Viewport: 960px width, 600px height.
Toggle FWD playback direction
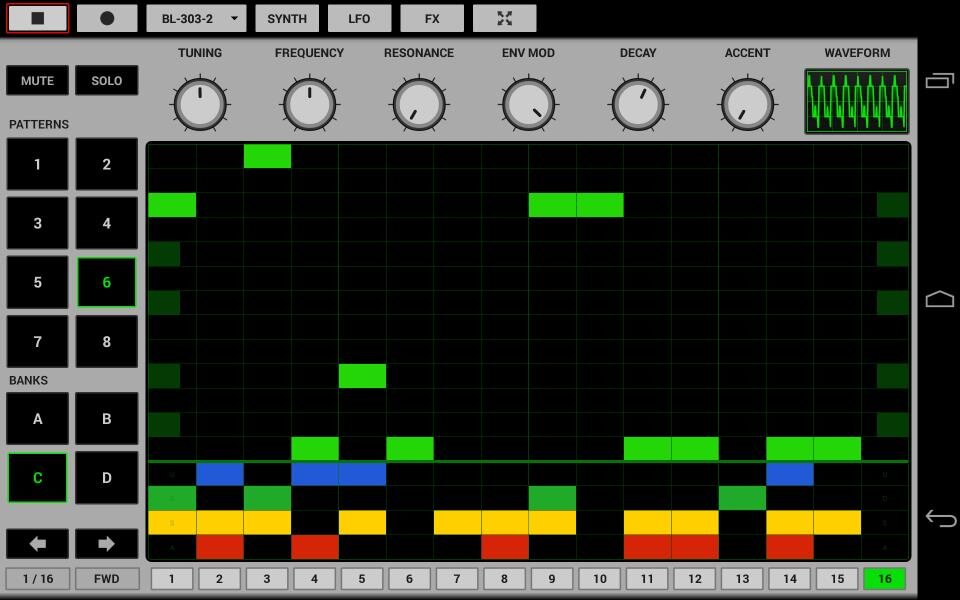[x=106, y=578]
